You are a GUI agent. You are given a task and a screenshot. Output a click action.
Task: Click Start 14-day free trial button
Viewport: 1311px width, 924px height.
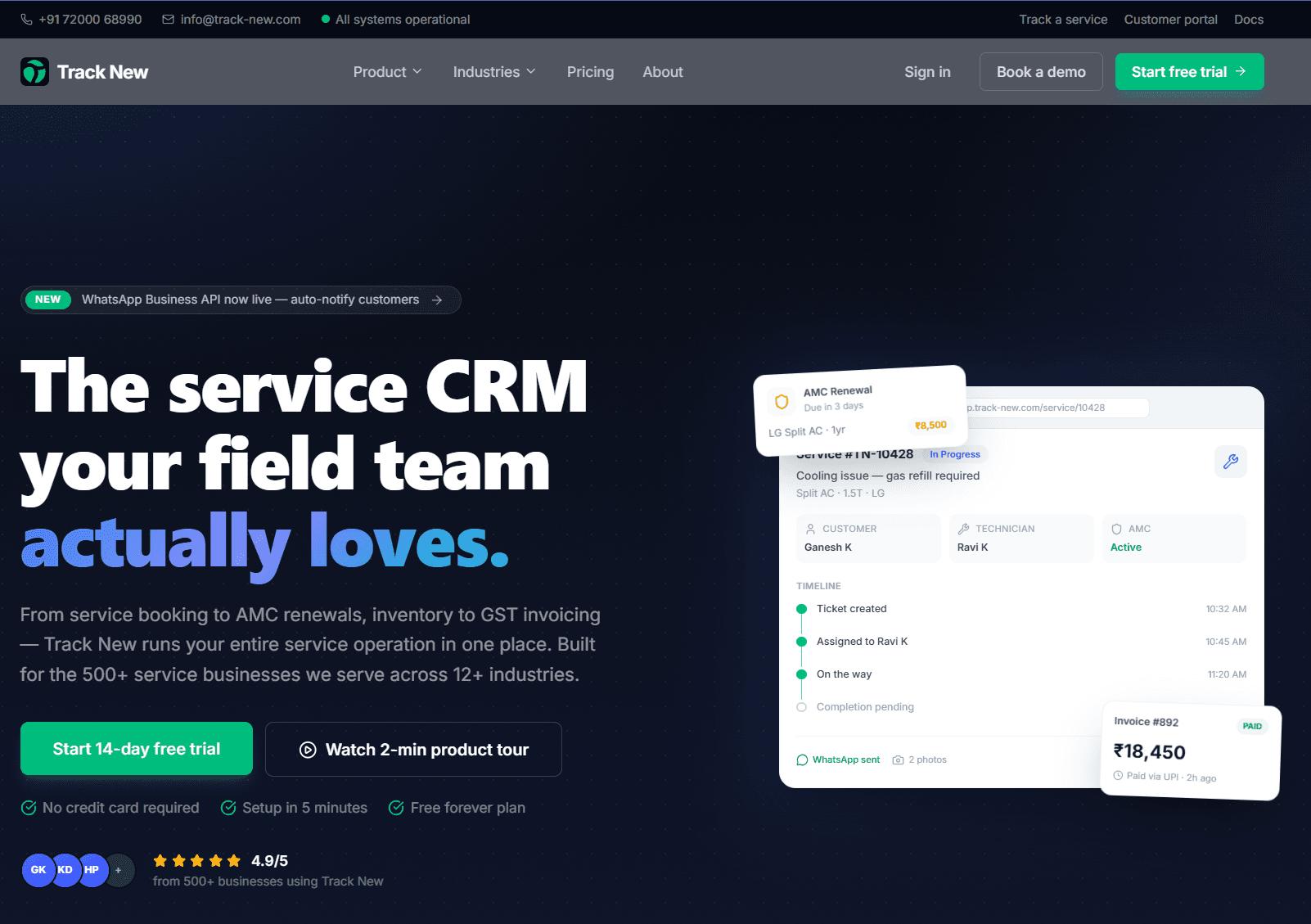click(x=137, y=749)
